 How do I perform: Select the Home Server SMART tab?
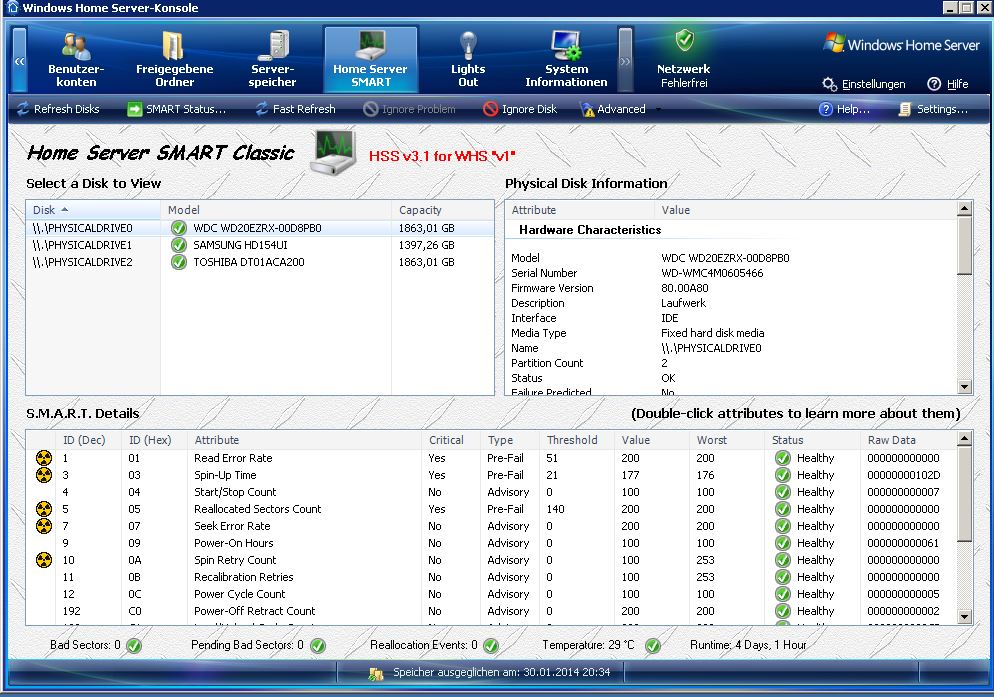point(371,60)
